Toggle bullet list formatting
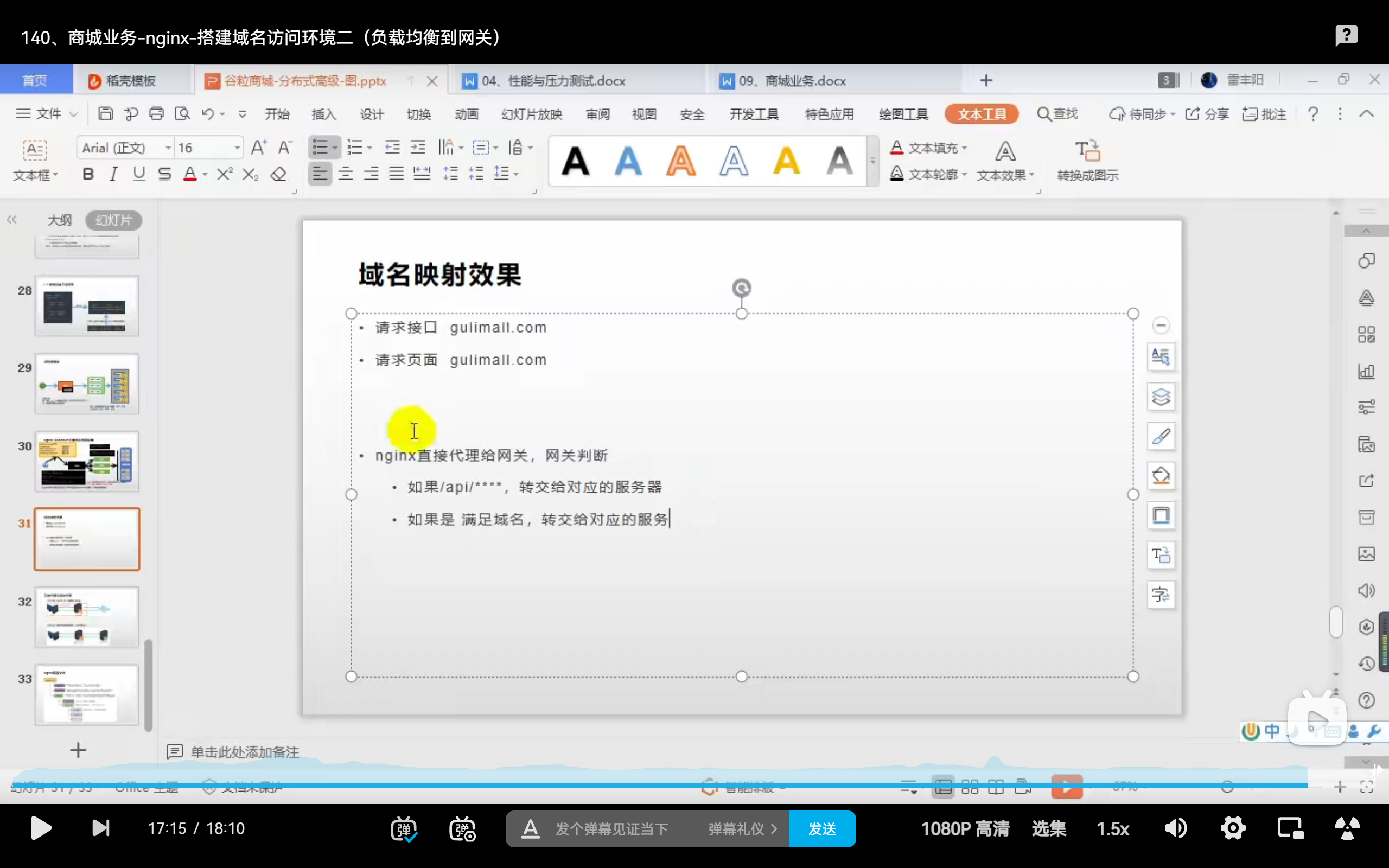The width and height of the screenshot is (1389, 868). click(x=320, y=148)
